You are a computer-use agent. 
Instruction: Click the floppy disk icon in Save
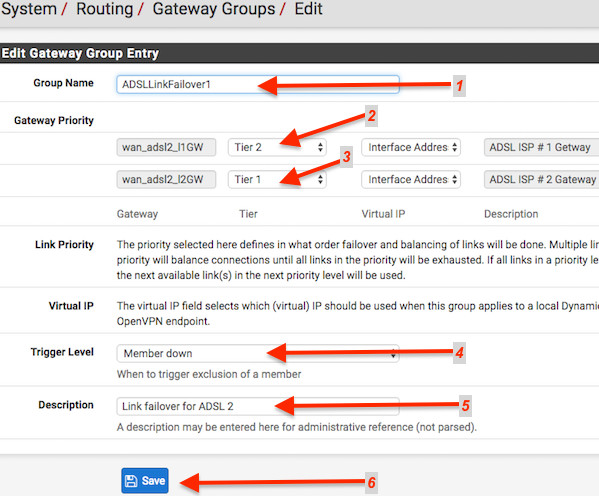(x=131, y=481)
